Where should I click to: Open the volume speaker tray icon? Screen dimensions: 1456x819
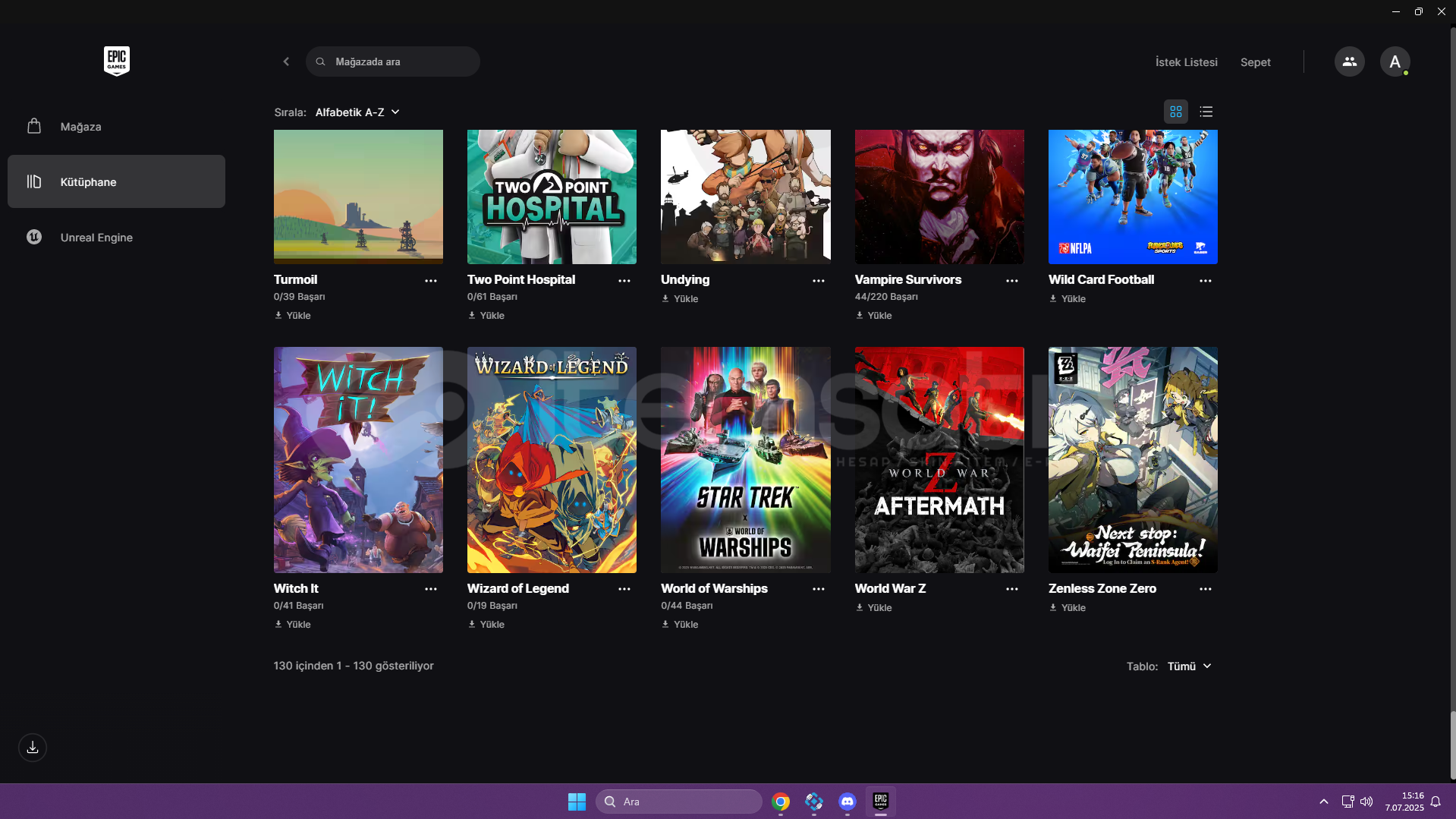point(1366,802)
